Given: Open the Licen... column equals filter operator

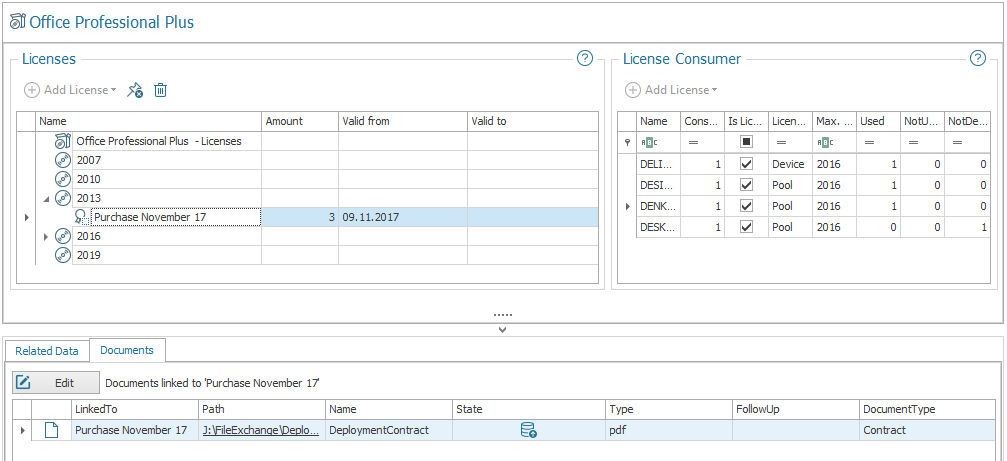Looking at the screenshot, I should [782, 143].
